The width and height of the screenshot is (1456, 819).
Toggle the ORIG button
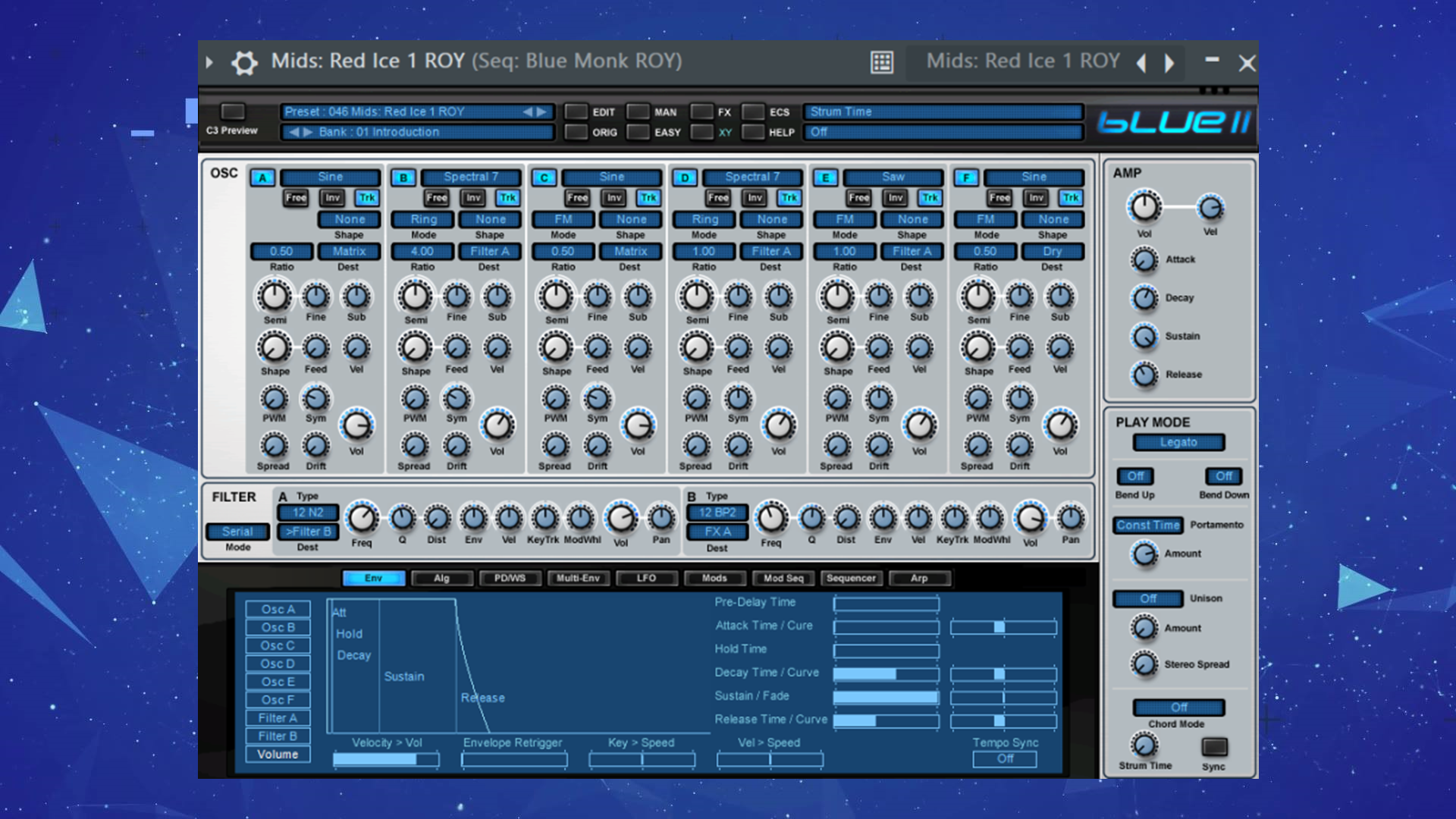577,132
